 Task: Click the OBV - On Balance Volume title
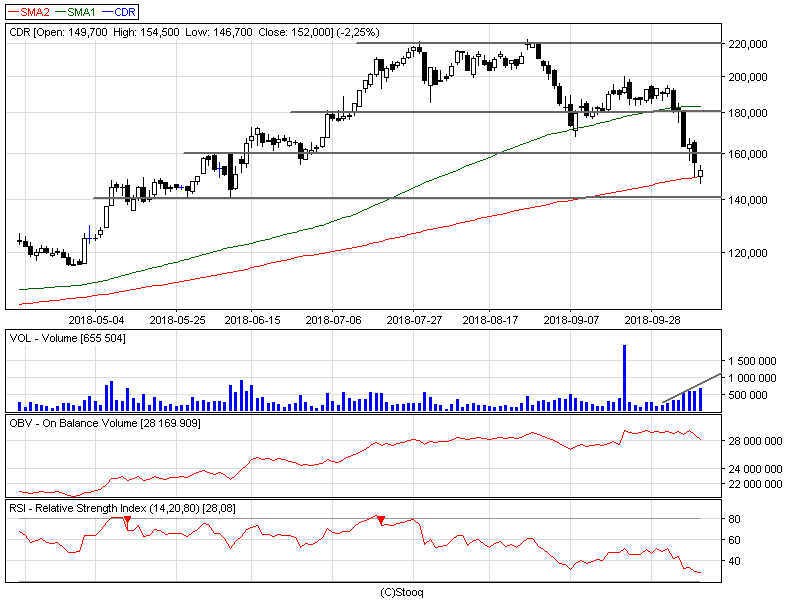pos(105,423)
